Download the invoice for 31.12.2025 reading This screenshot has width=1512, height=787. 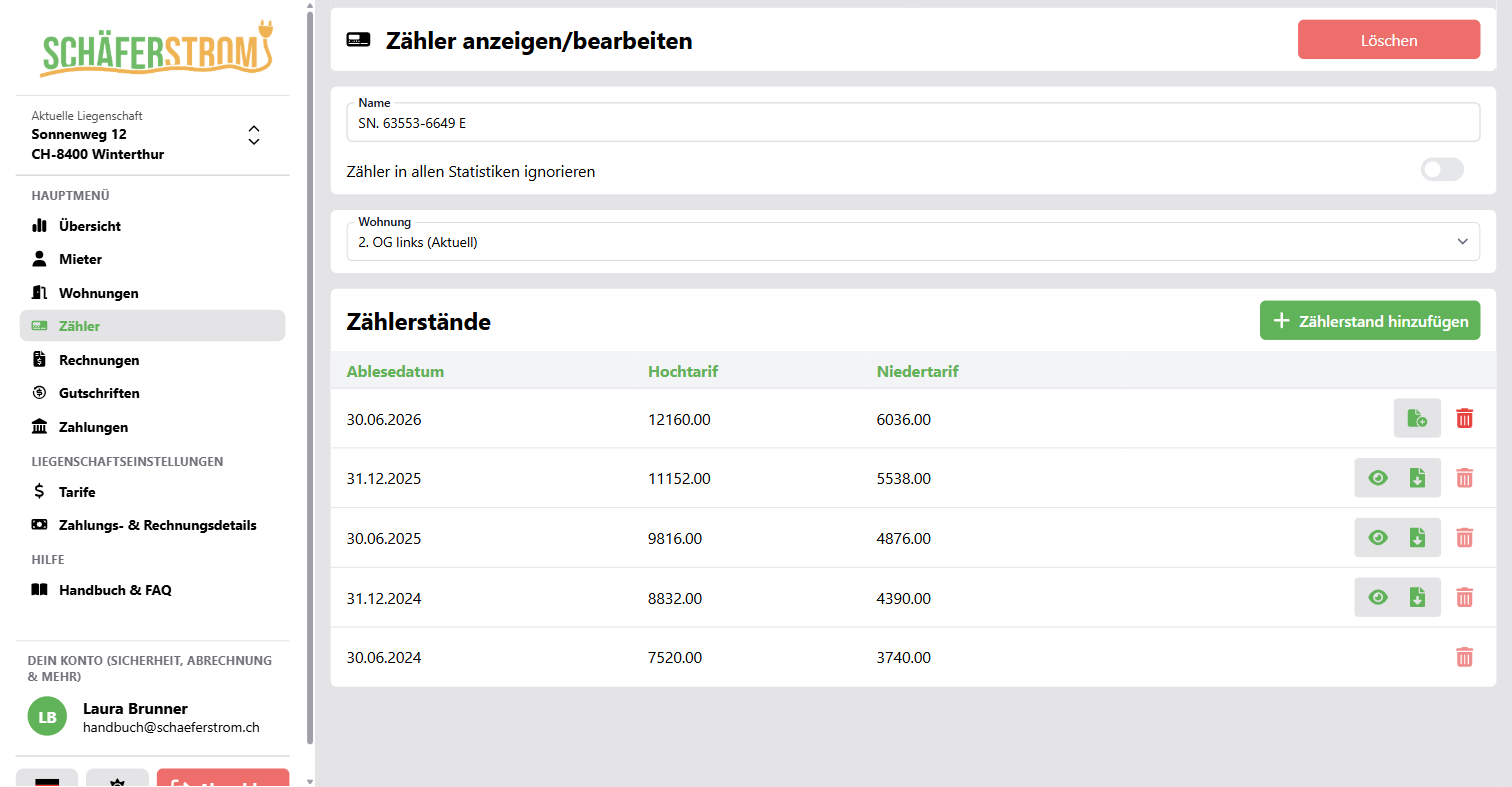[x=1417, y=478]
